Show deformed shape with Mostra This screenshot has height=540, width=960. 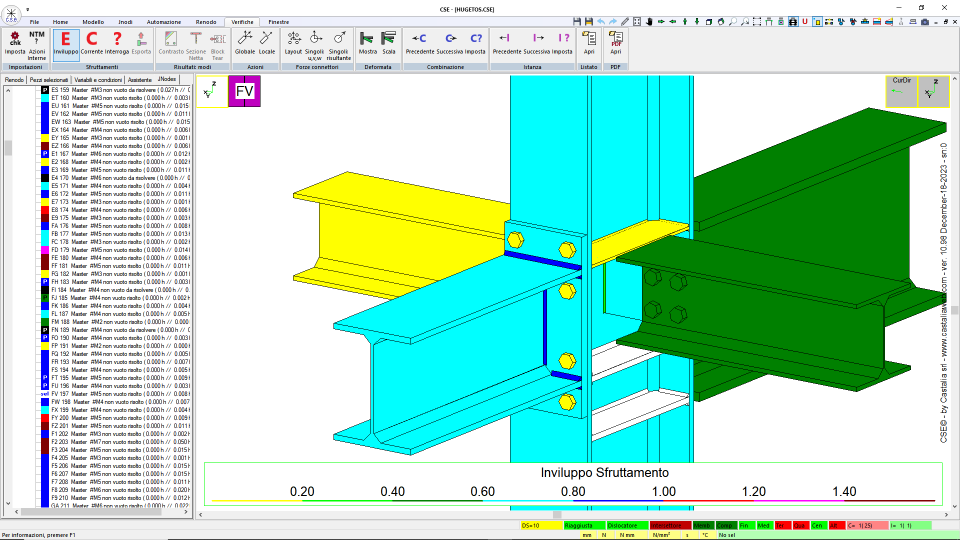[x=367, y=43]
